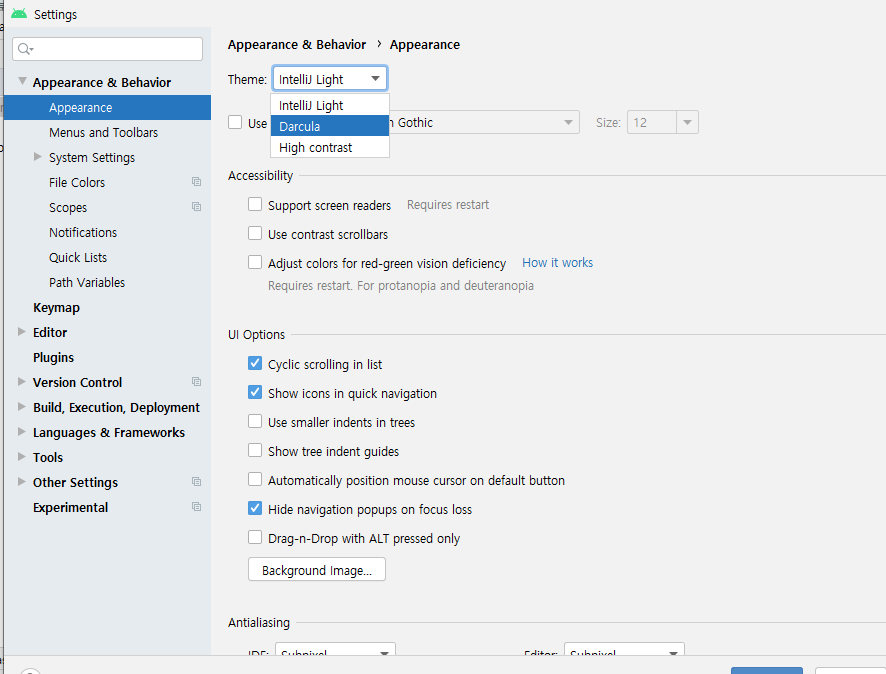Collapse the Appearance & Behavior tree node
The width and height of the screenshot is (886, 674).
[x=22, y=81]
